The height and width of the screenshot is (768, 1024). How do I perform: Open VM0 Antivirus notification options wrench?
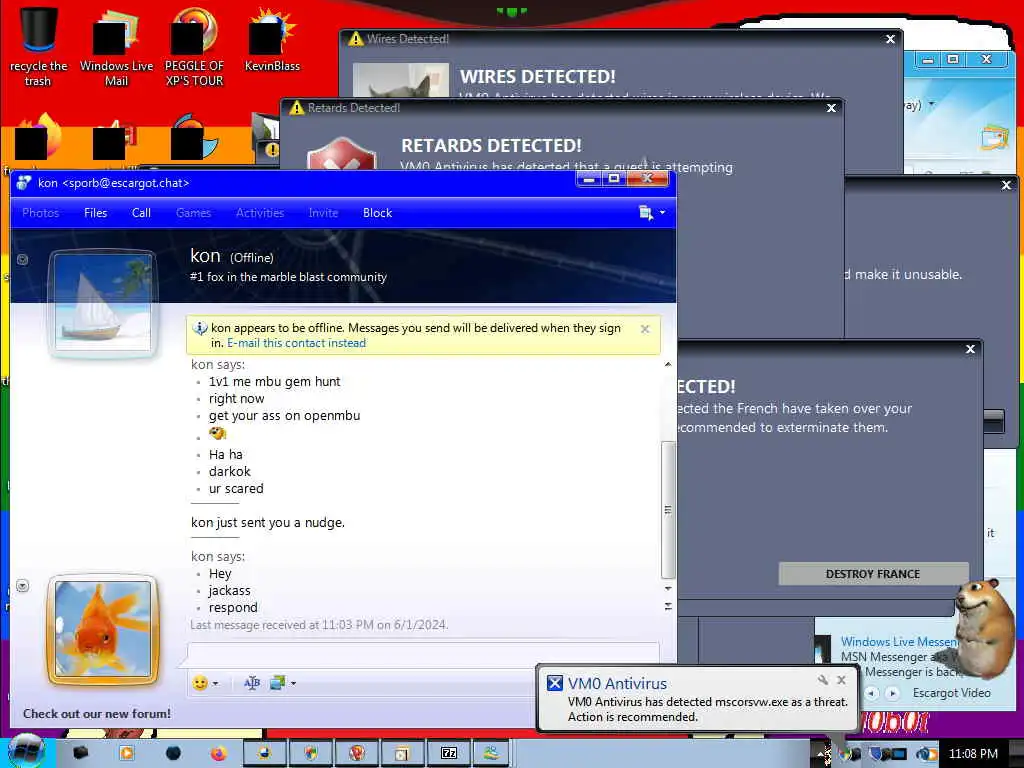(823, 680)
